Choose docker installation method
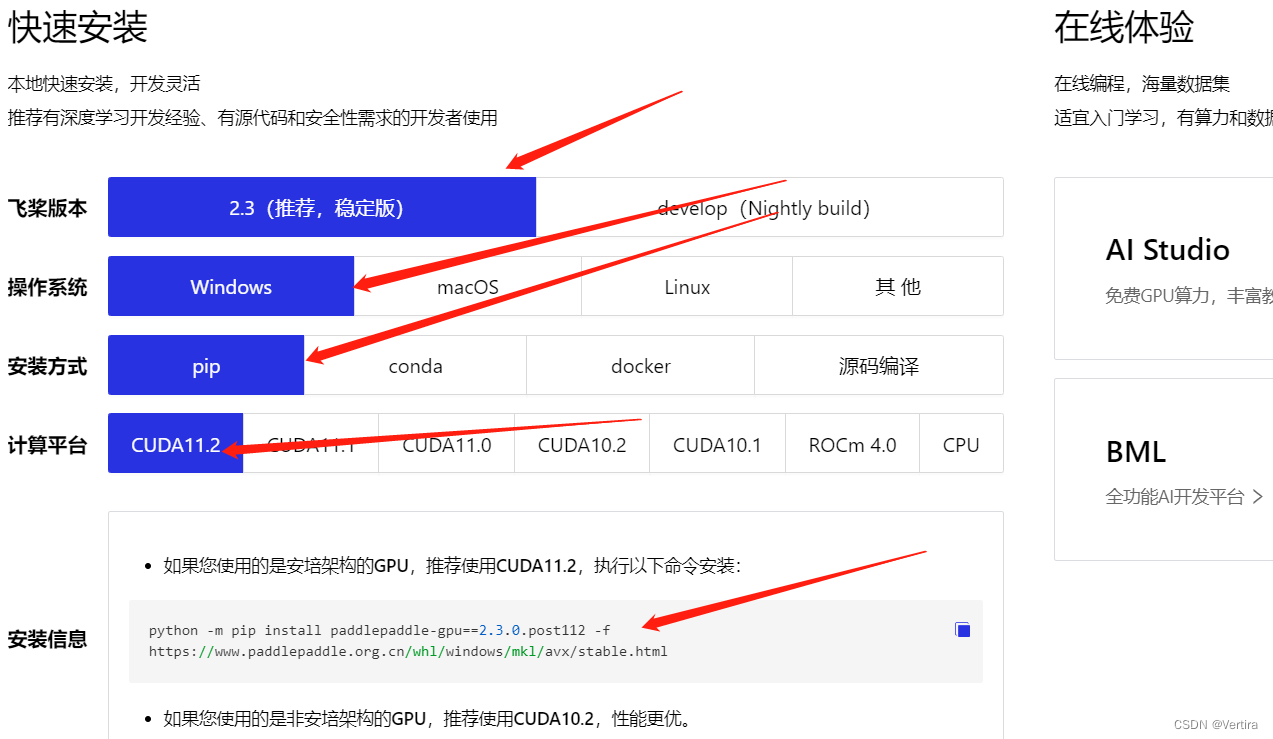1273x739 pixels. [640, 365]
